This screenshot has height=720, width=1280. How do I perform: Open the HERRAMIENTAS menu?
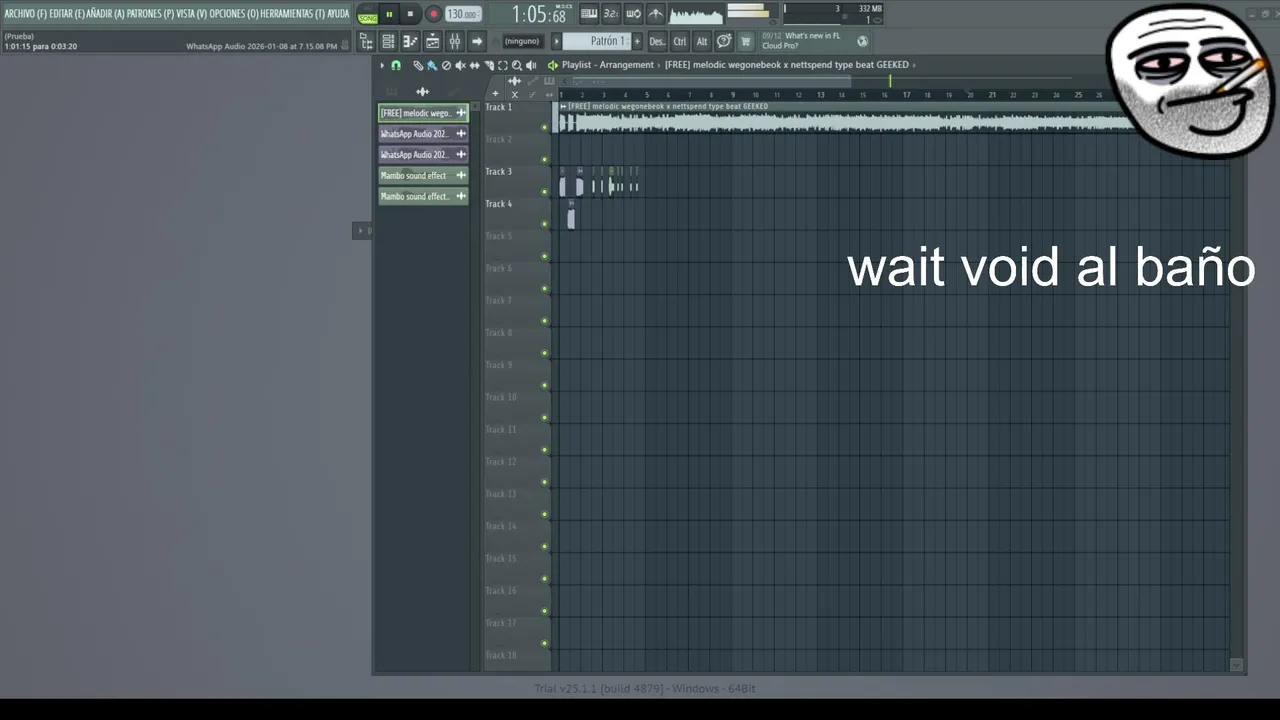(x=292, y=14)
